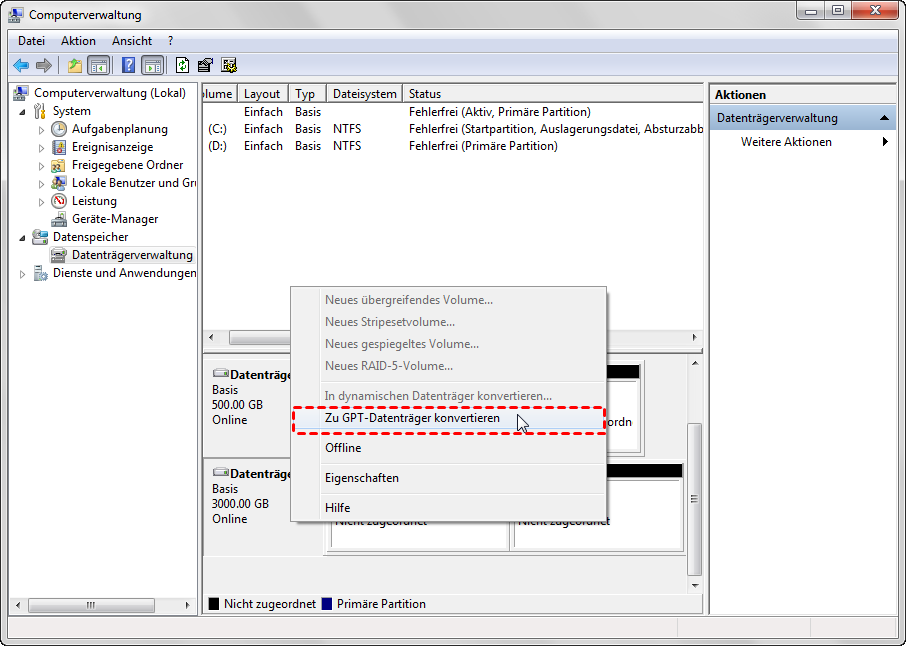This screenshot has width=906, height=646.
Task: Select the (C:) volume row
Action: 453,129
